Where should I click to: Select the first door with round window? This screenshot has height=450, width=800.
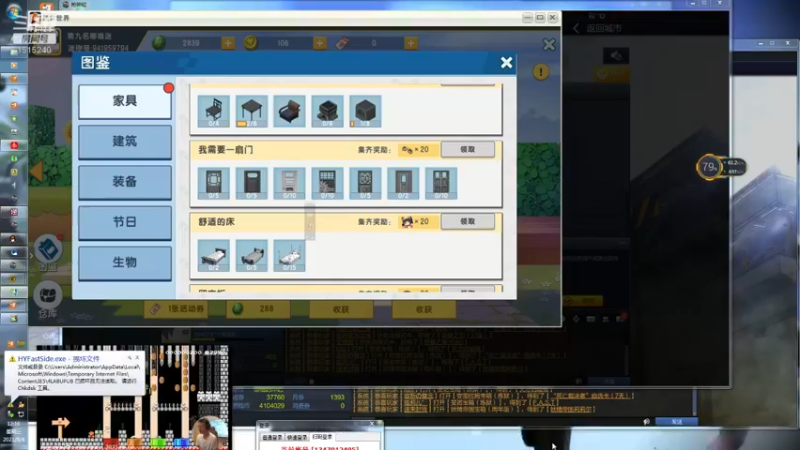pos(214,183)
